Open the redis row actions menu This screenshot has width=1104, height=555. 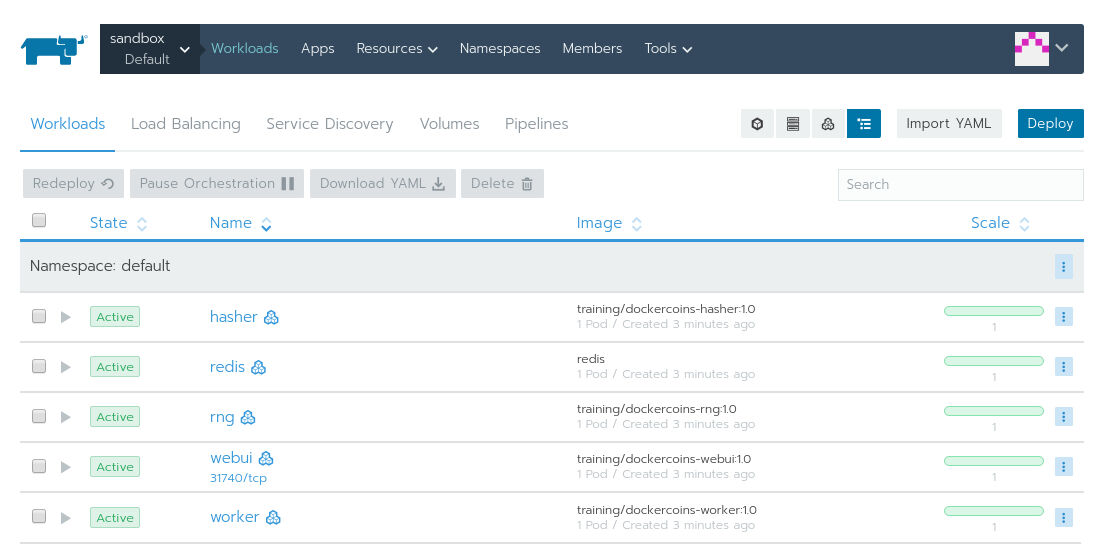click(x=1064, y=367)
